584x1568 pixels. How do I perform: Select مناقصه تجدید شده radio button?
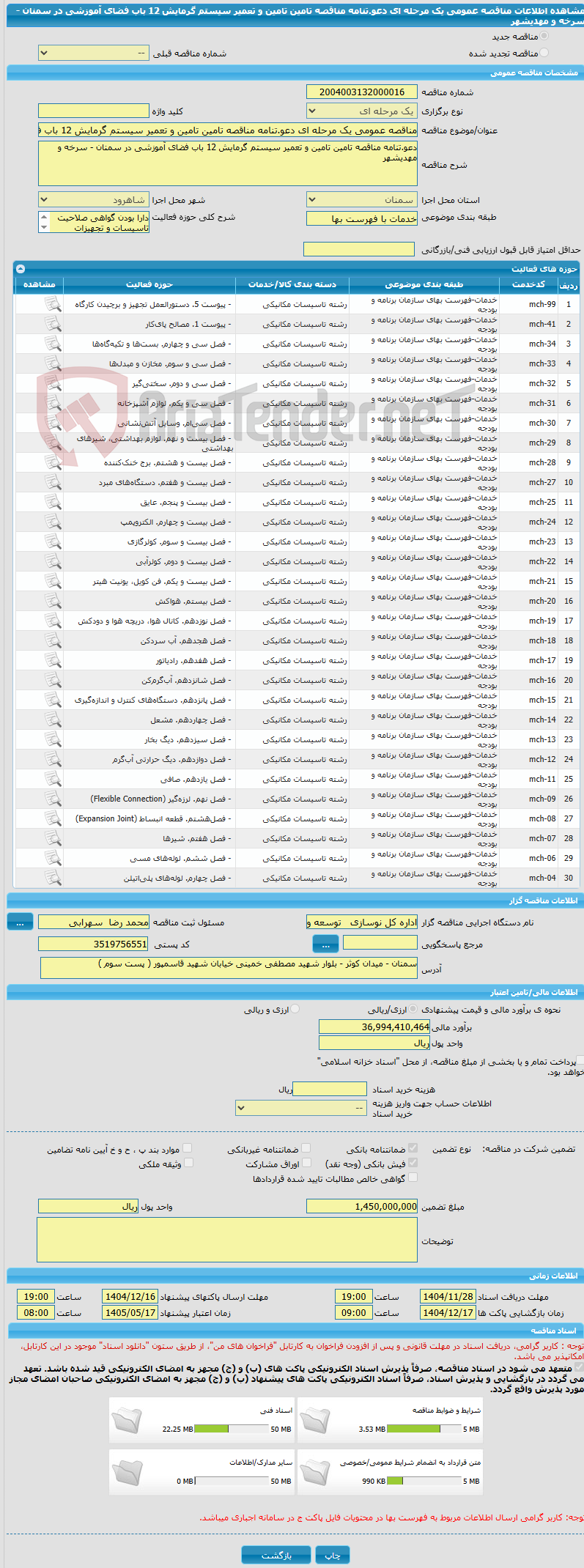[544, 53]
